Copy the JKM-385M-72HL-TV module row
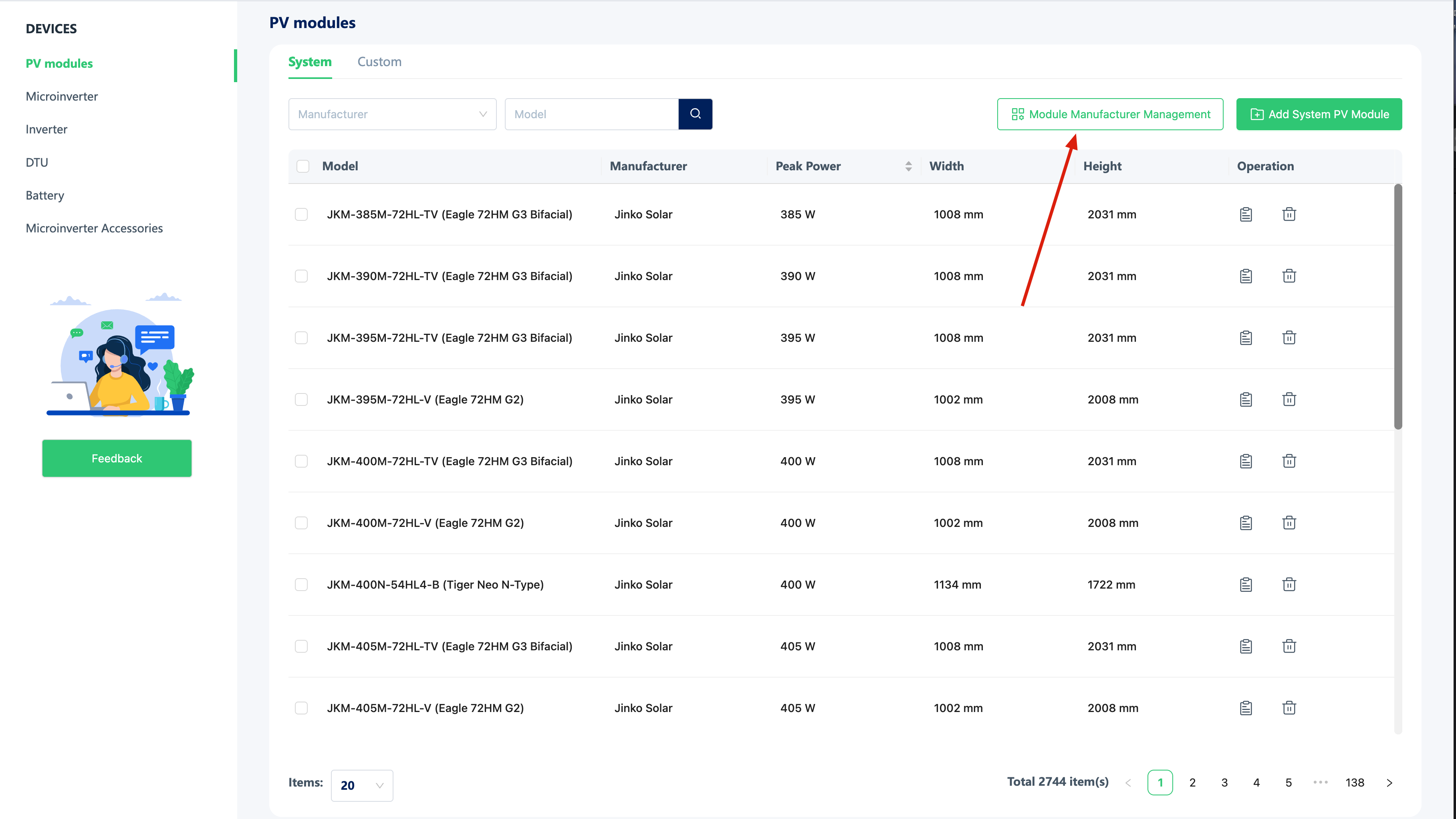This screenshot has width=1456, height=819. point(1246,214)
